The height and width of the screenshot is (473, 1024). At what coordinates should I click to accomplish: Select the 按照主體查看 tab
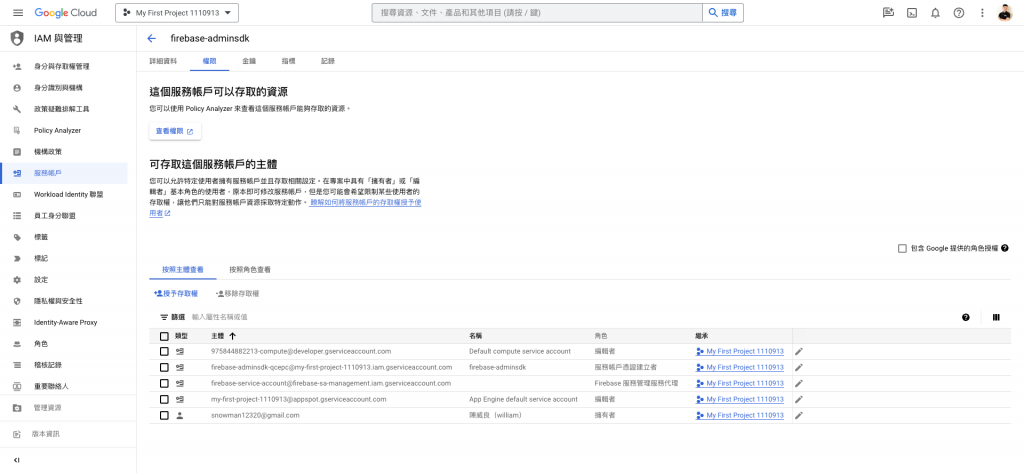pos(183,269)
